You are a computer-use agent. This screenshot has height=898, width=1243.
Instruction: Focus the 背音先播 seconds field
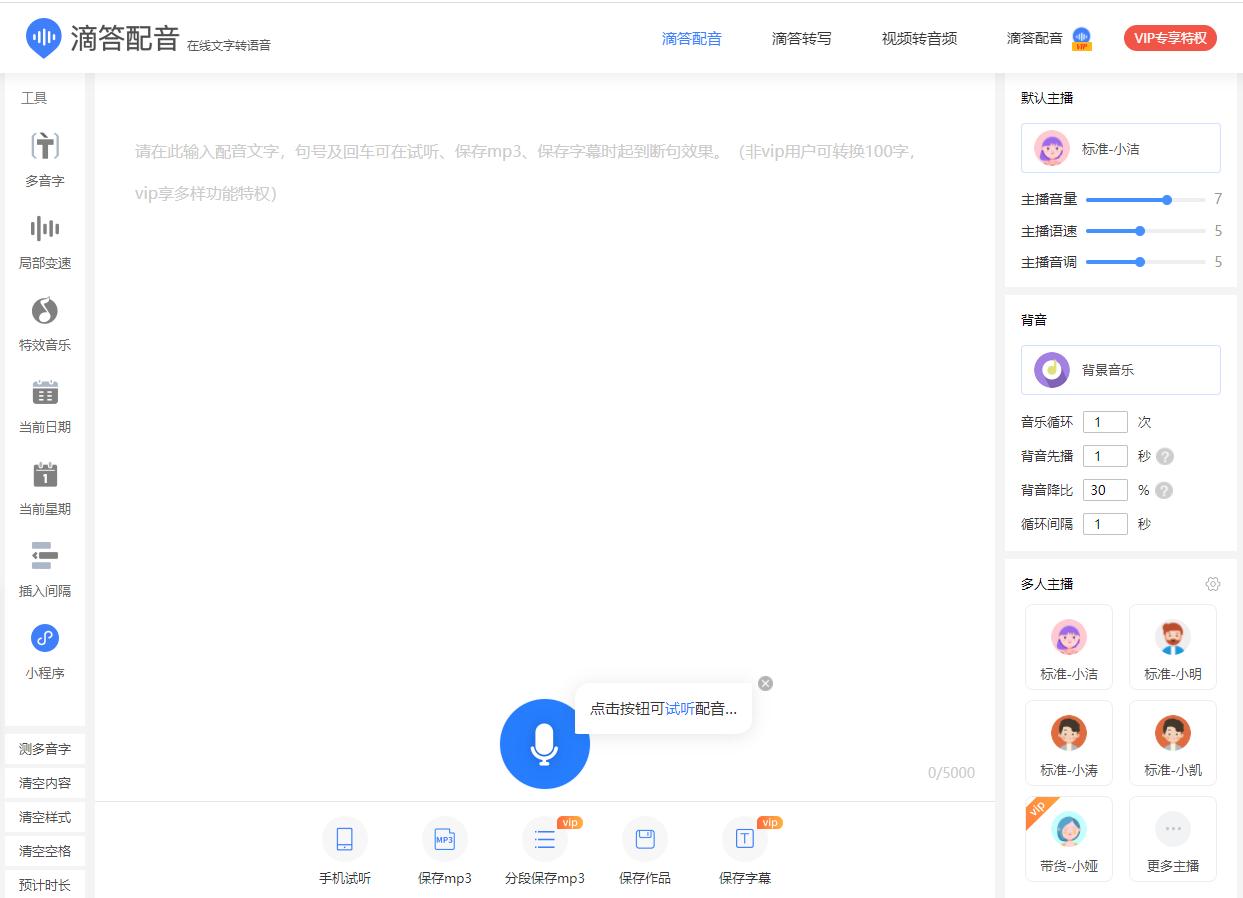pyautogui.click(x=1105, y=456)
